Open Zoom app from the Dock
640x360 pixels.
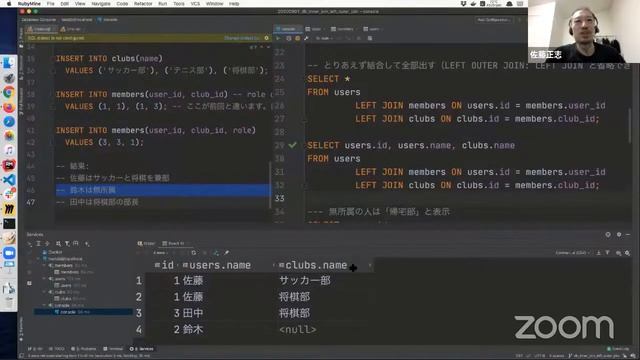(9, 253)
